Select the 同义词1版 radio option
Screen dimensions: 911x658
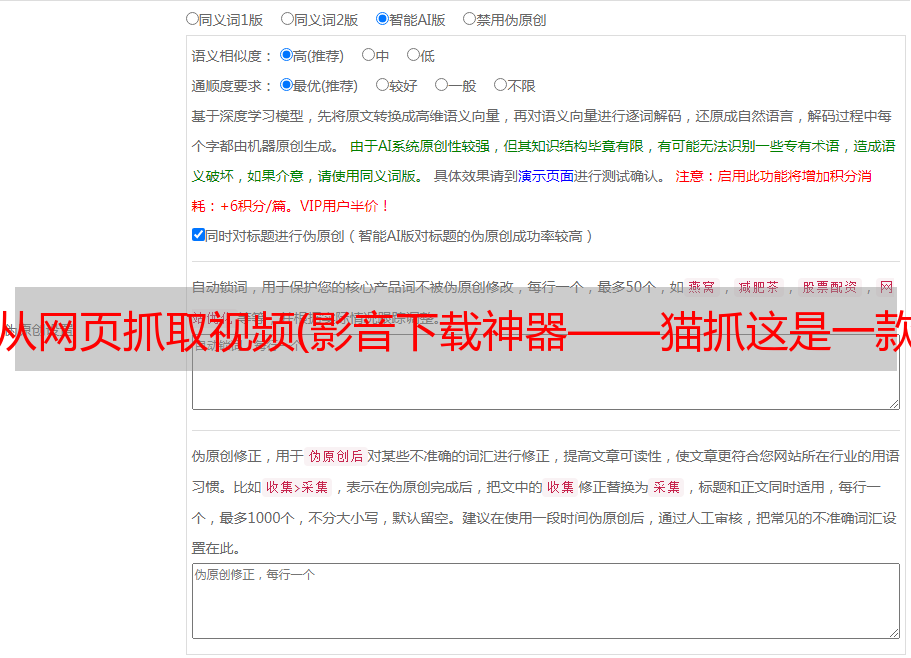click(x=192, y=19)
